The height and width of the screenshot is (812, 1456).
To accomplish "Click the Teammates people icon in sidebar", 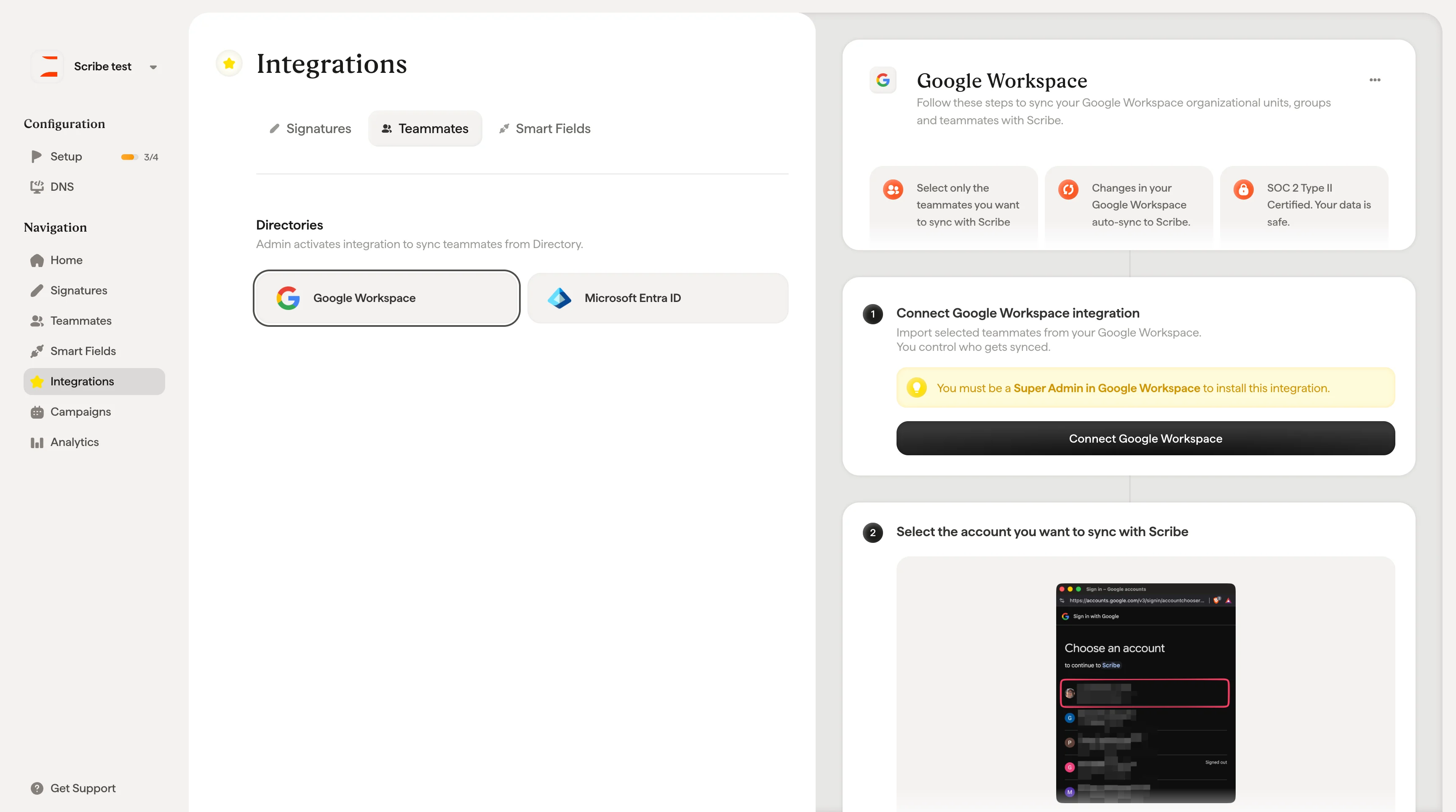I will (37, 321).
